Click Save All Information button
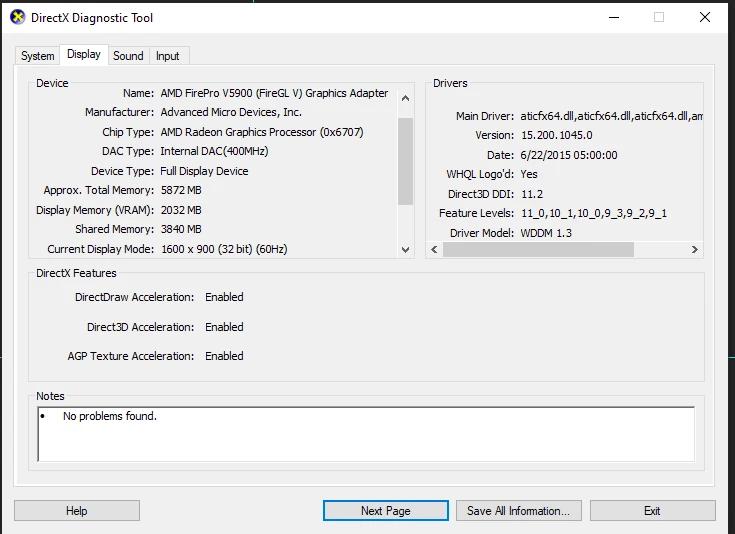 (x=518, y=511)
